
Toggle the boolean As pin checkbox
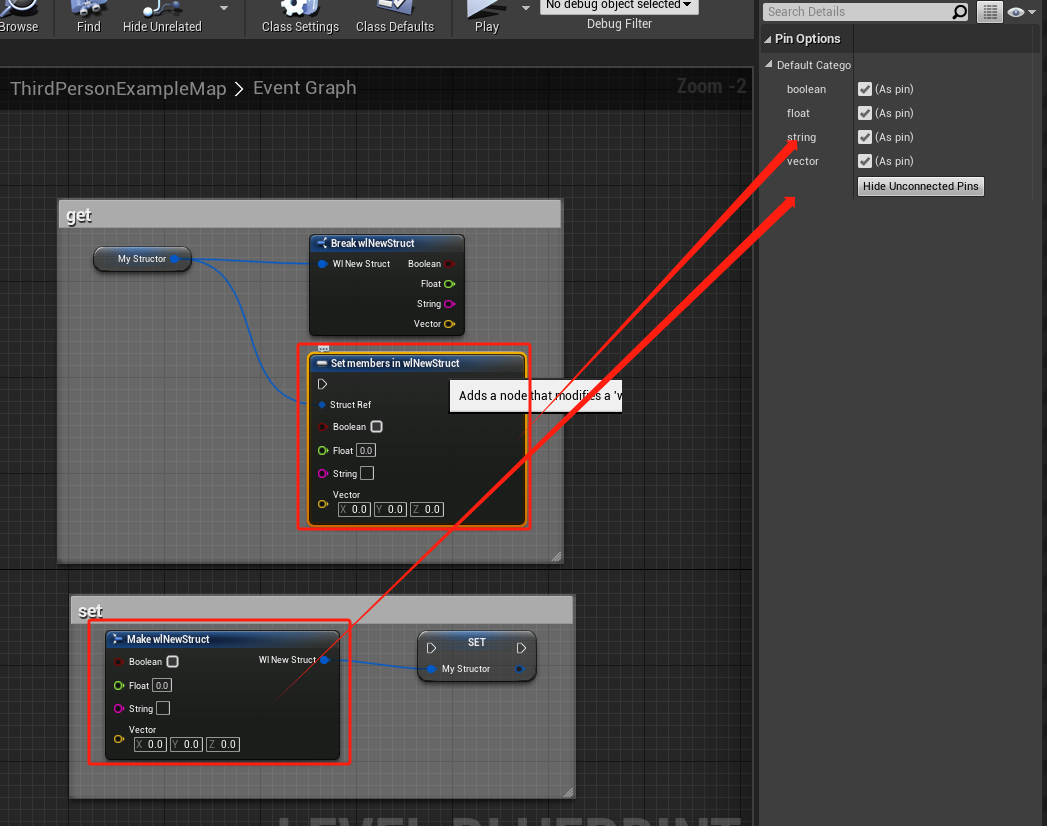coord(865,89)
